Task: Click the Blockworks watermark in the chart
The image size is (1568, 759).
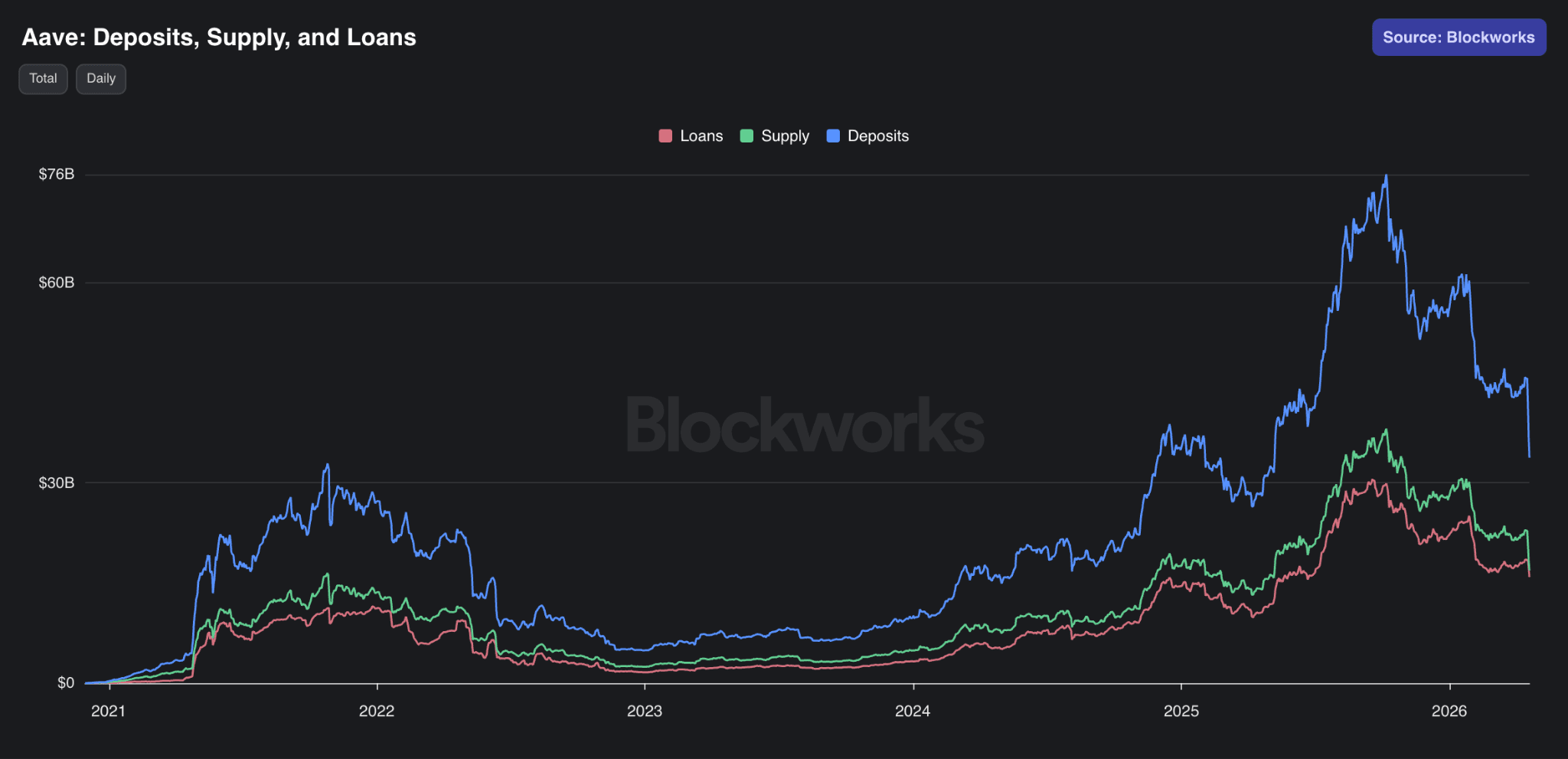Action: (x=805, y=425)
